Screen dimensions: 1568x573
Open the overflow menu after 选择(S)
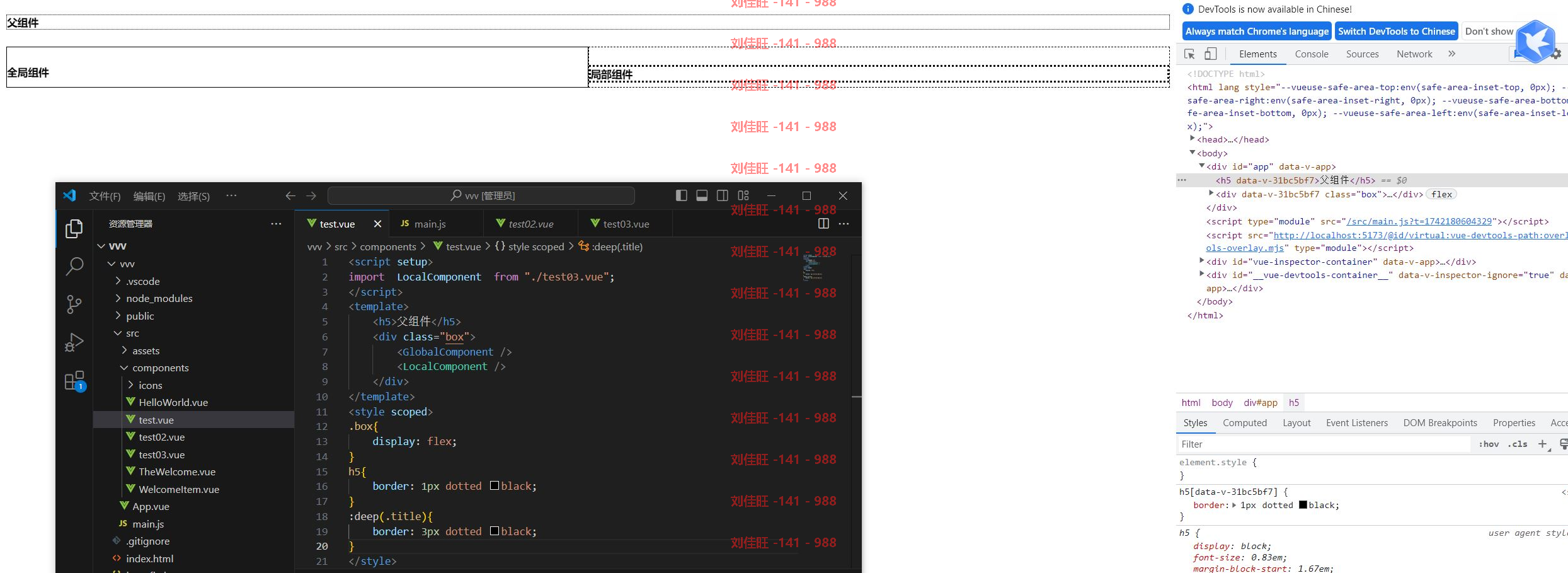click(231, 195)
